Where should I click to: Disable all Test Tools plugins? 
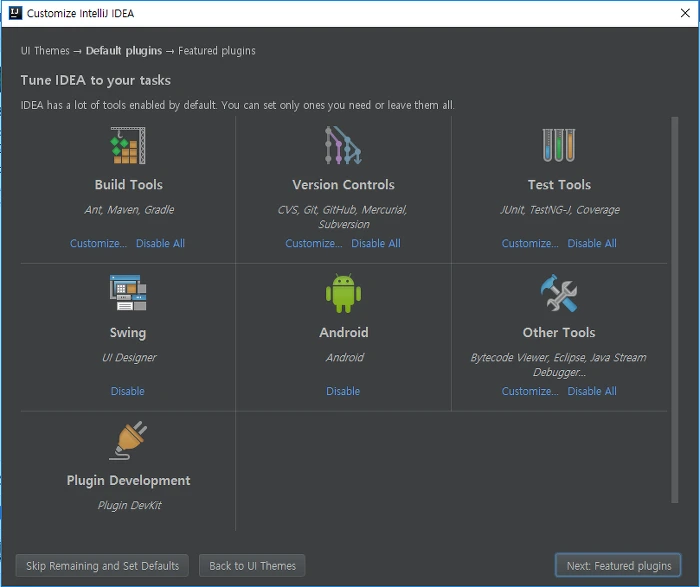[592, 243]
